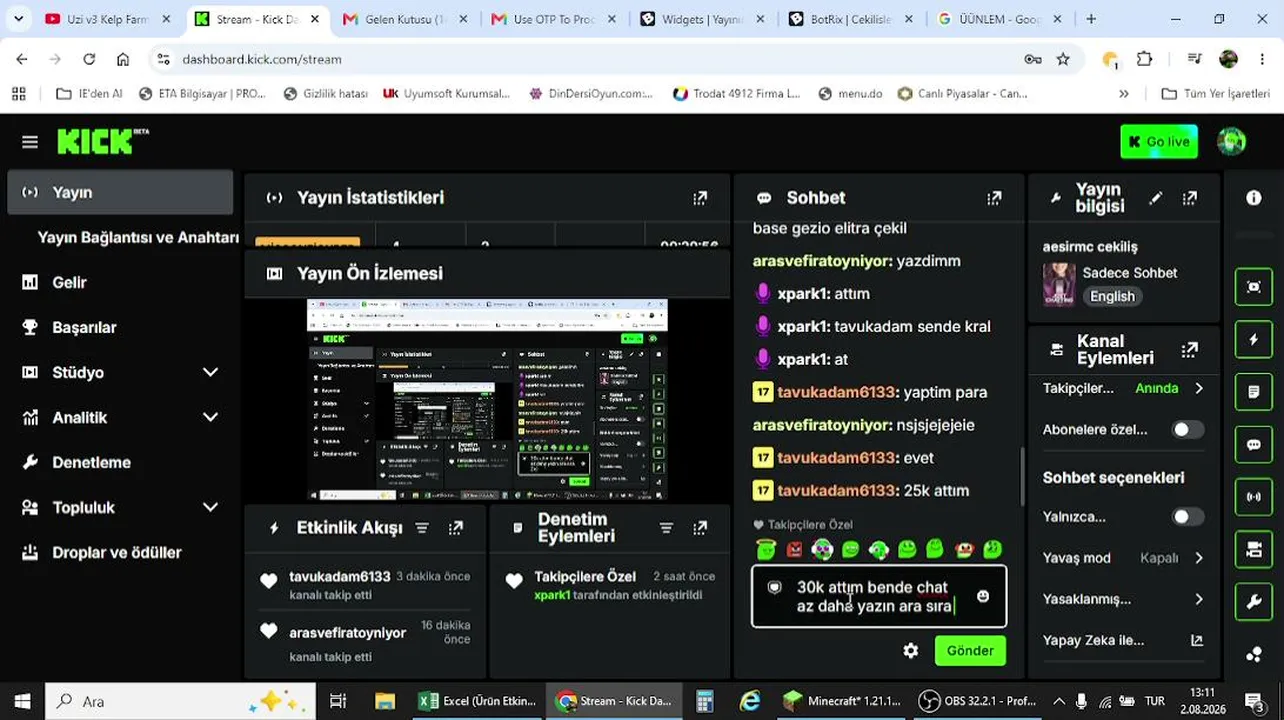
Task: Focus the browser address bar
Action: pos(590,59)
